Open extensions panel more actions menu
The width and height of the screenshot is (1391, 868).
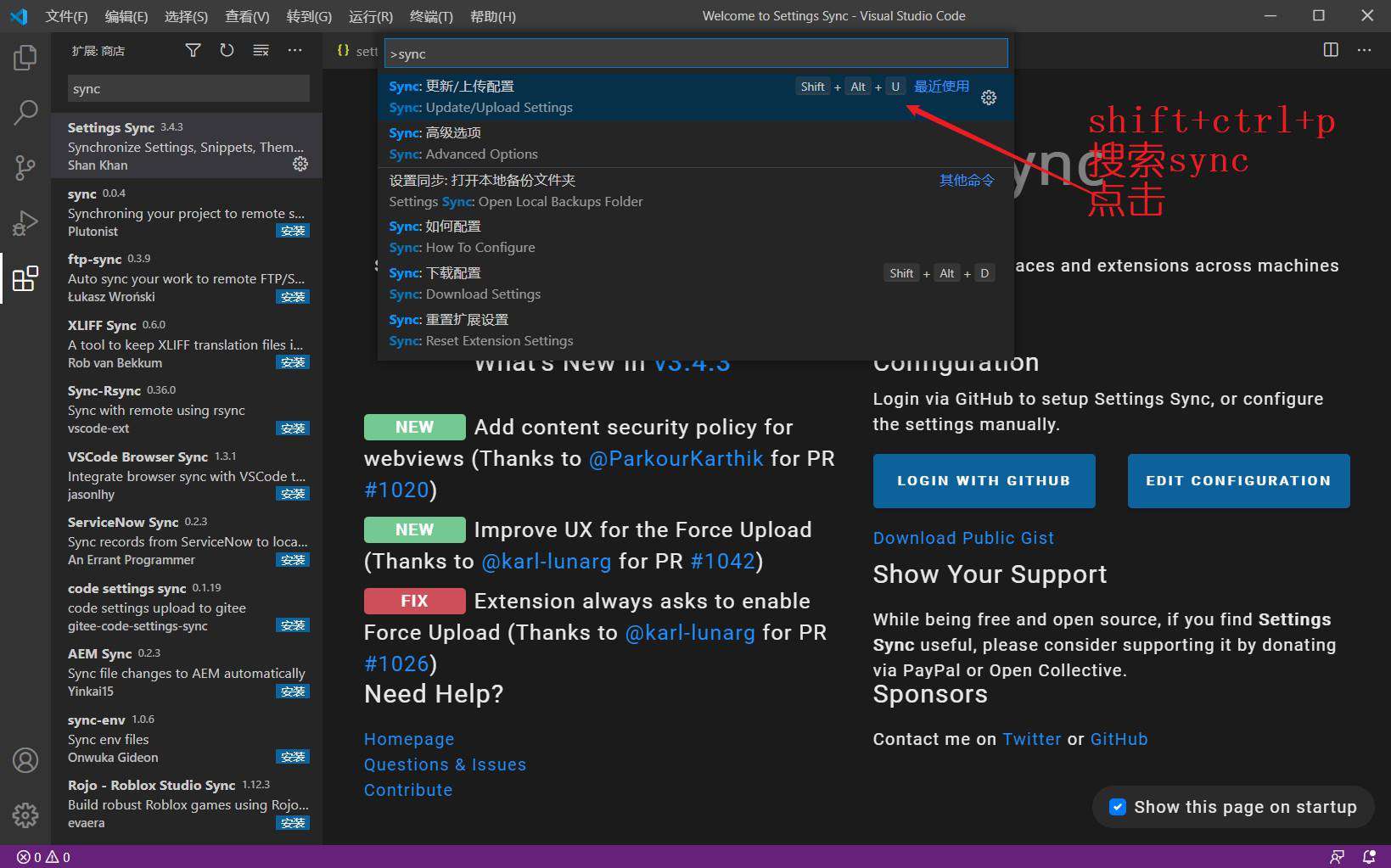point(294,51)
